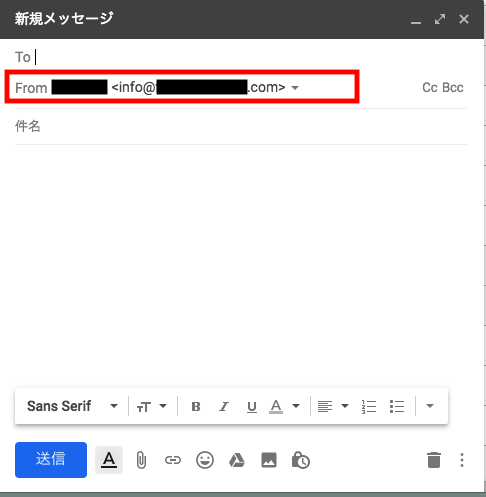Open the From address dropdown arrow
The image size is (486, 497).
tap(295, 88)
